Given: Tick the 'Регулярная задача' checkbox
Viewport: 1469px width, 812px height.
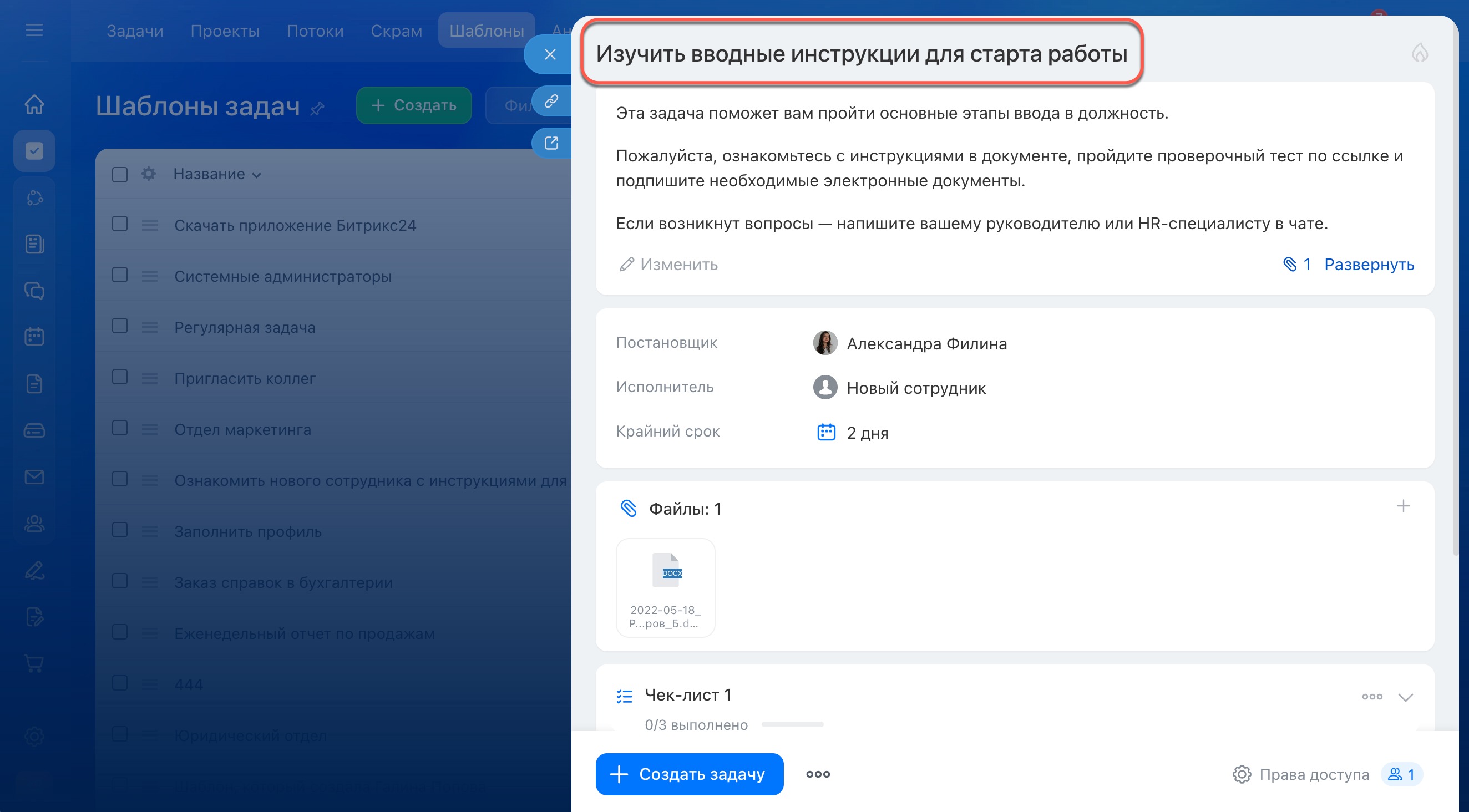Looking at the screenshot, I should [x=120, y=326].
